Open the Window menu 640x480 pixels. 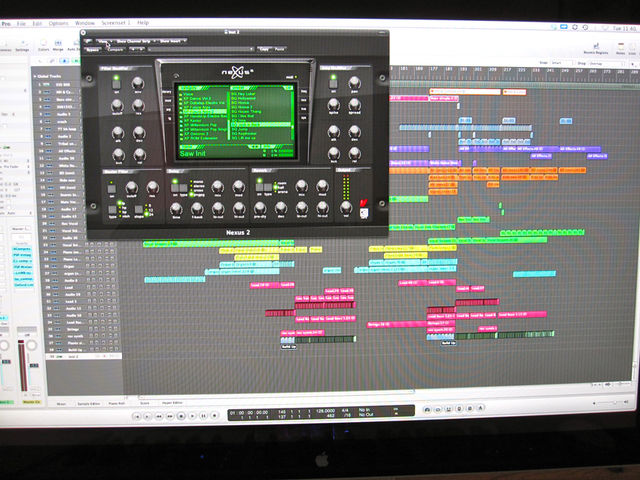click(84, 23)
